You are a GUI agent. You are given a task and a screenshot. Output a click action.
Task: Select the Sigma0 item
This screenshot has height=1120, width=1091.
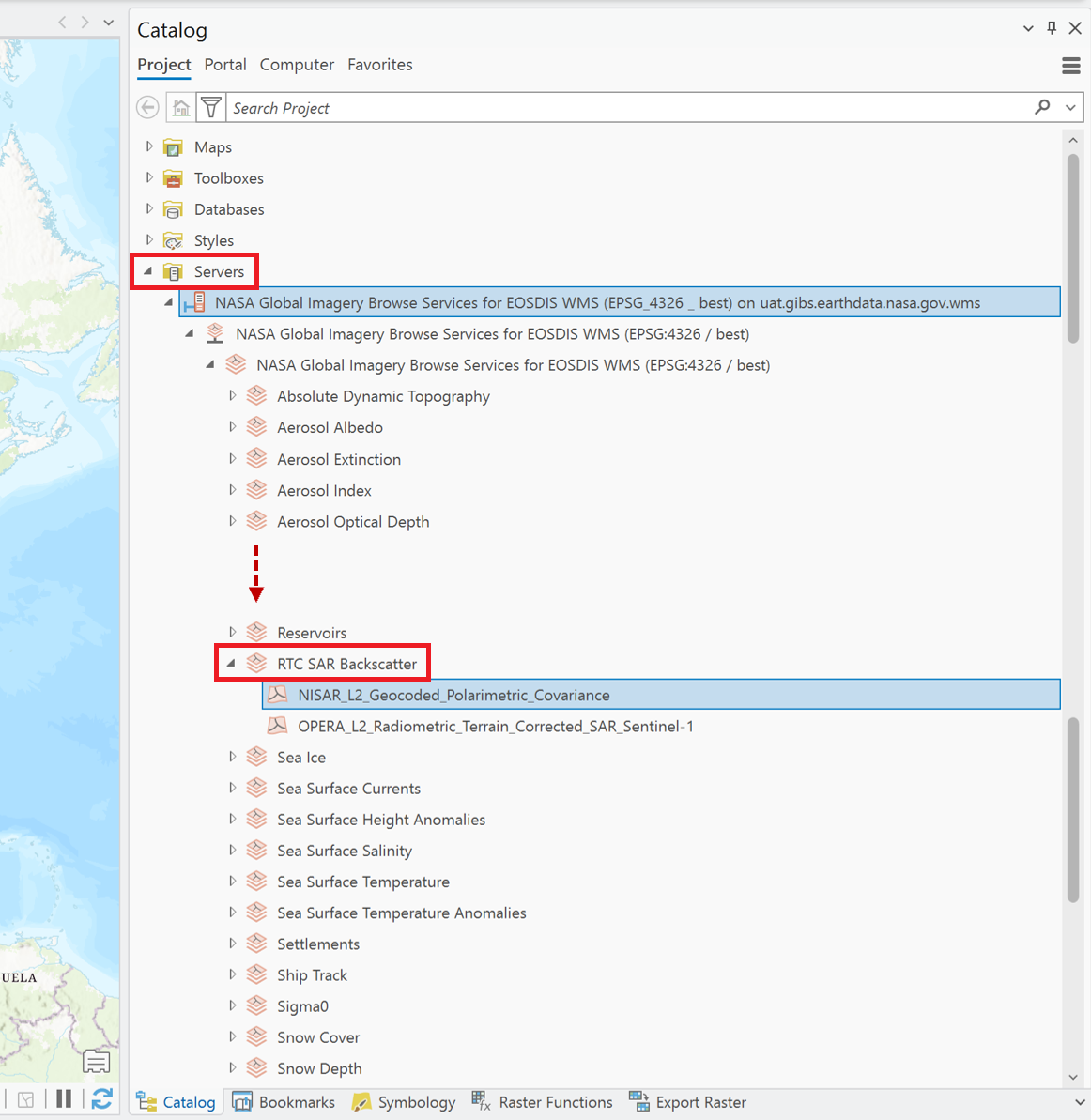303,1006
